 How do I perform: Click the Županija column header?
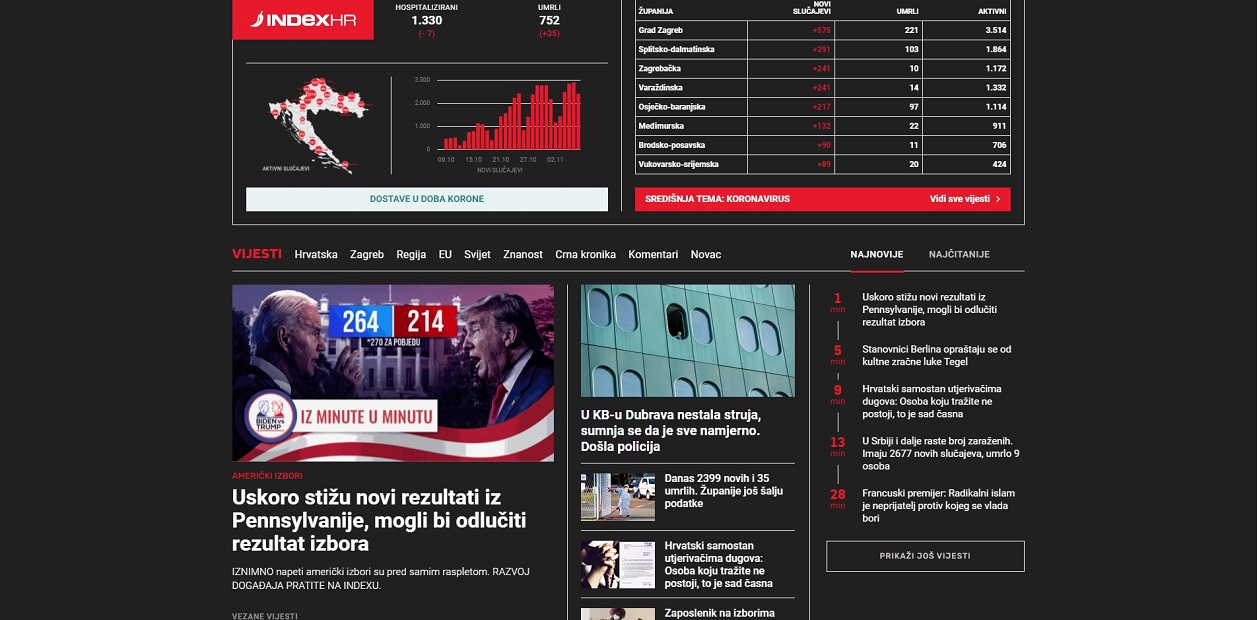coord(655,11)
